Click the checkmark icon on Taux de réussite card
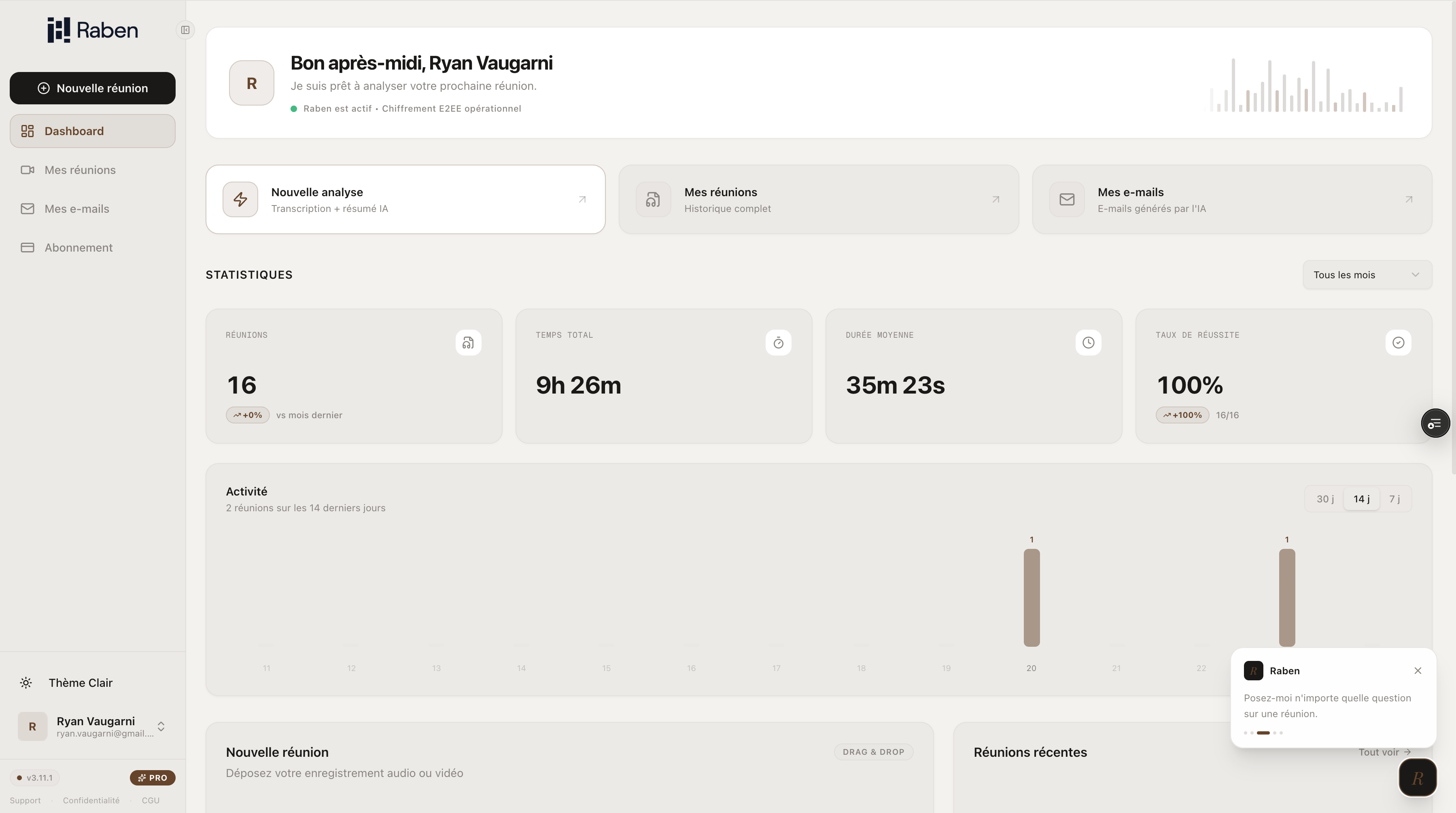Viewport: 1456px width, 813px height. point(1399,343)
